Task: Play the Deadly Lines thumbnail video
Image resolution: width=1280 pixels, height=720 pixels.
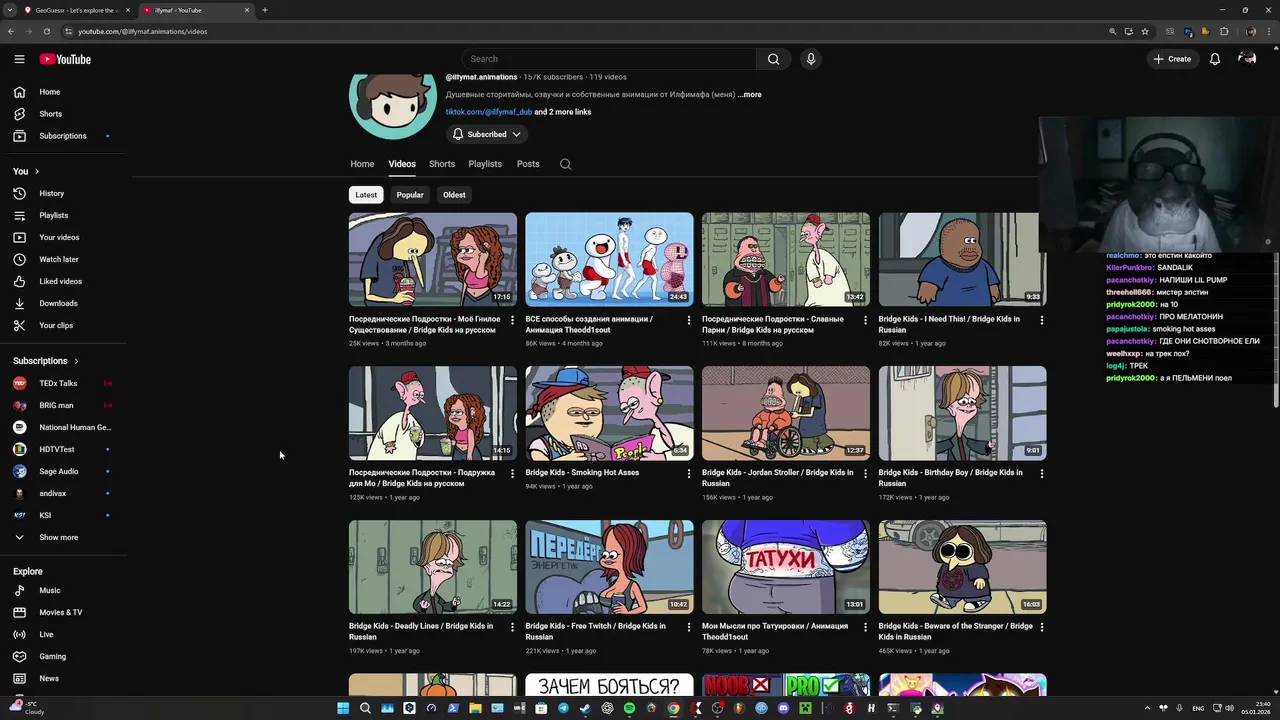Action: point(433,567)
